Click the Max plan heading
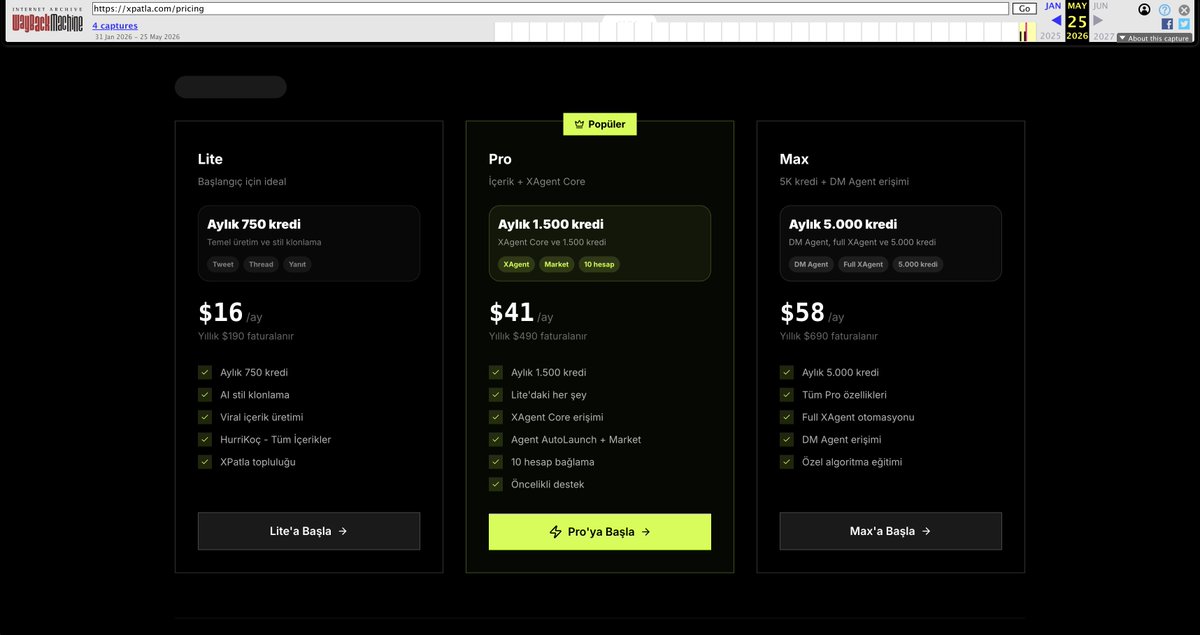 pos(794,159)
